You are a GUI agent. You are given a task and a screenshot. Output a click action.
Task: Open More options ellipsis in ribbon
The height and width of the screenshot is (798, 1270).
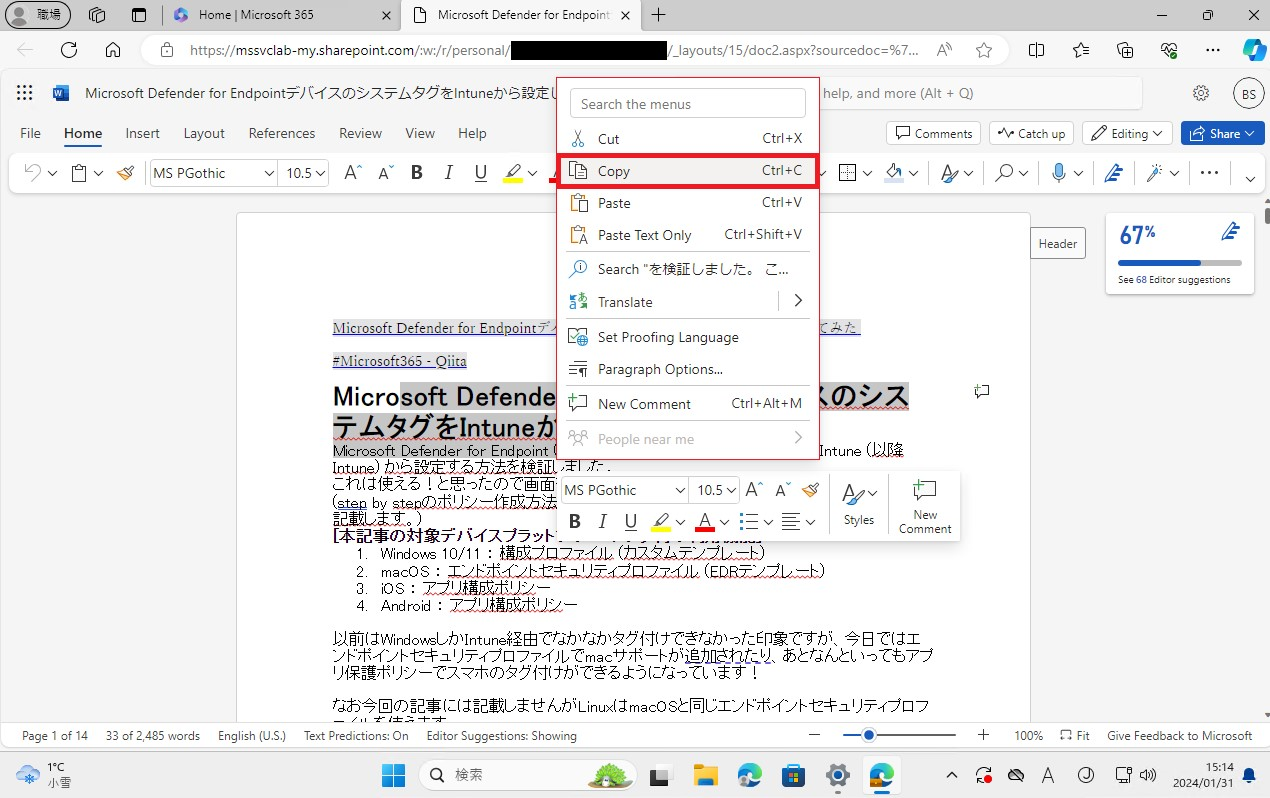pos(1209,173)
